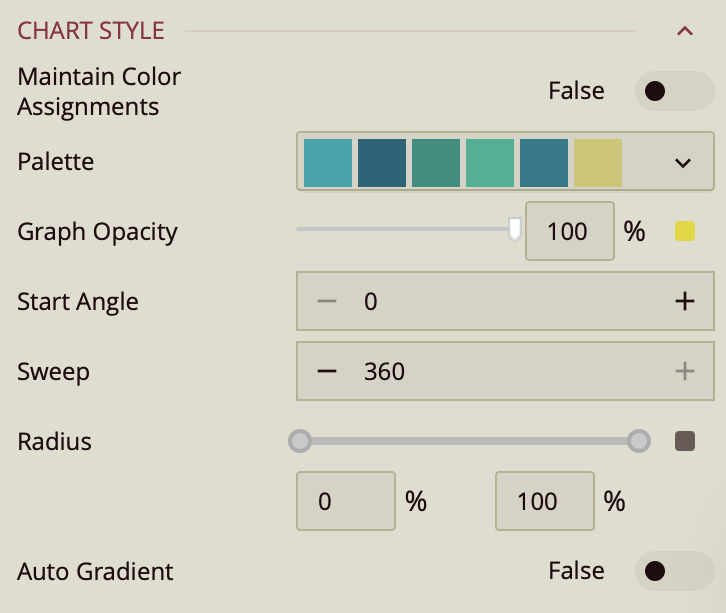Click the Chart Style section header
The image size is (726, 613).
coord(91,31)
